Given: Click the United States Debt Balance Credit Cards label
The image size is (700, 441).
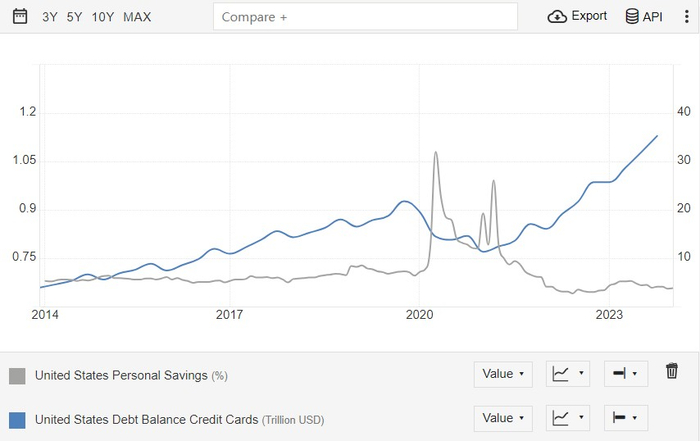Looking at the screenshot, I should [x=146, y=419].
